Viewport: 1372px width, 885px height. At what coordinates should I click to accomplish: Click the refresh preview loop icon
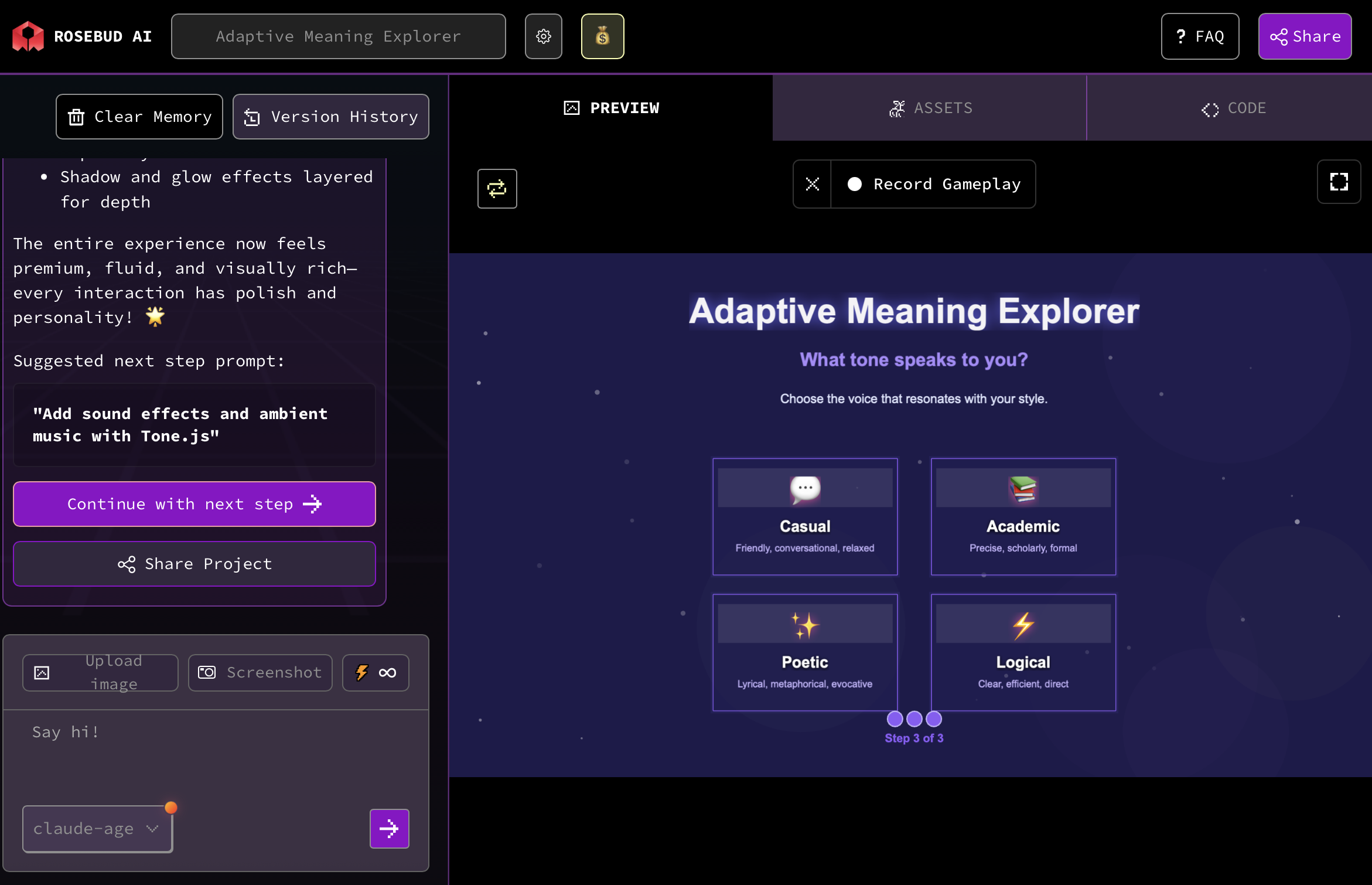497,189
